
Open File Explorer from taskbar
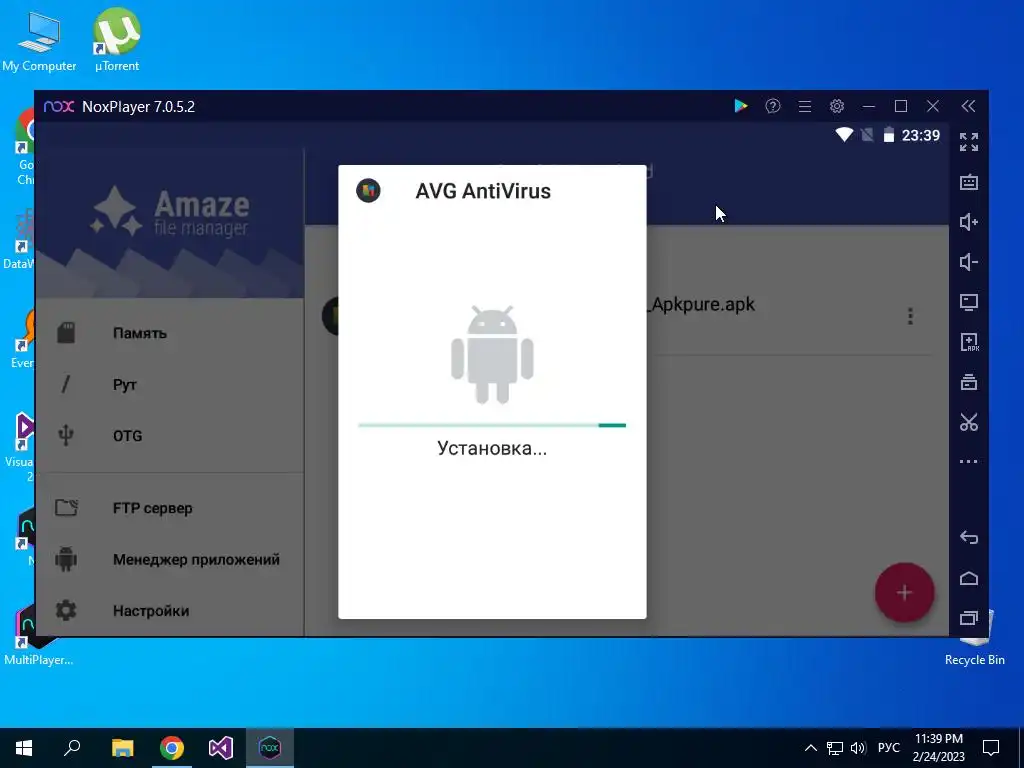(122, 748)
